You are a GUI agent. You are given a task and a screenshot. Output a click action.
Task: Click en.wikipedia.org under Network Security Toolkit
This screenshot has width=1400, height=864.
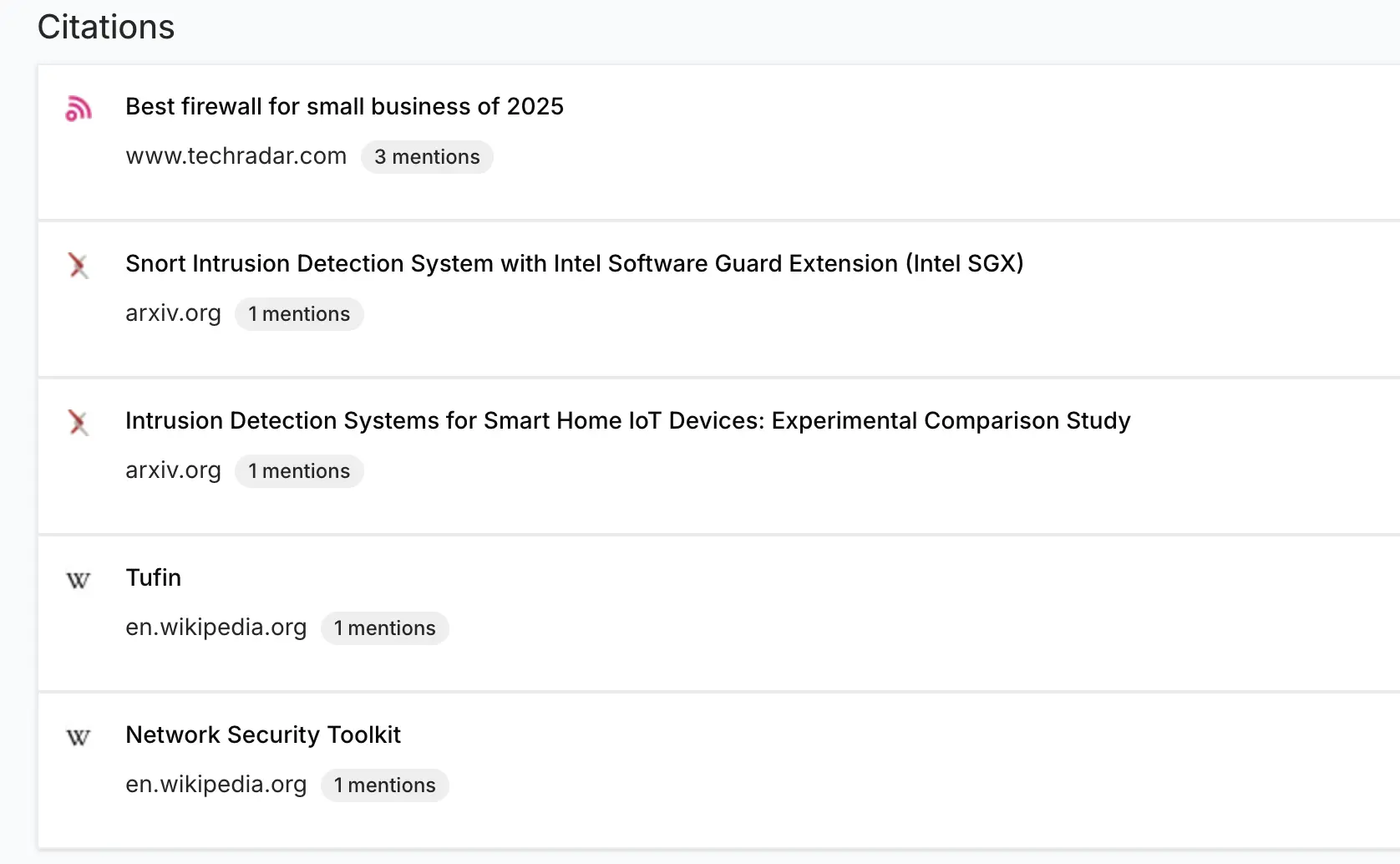point(216,785)
